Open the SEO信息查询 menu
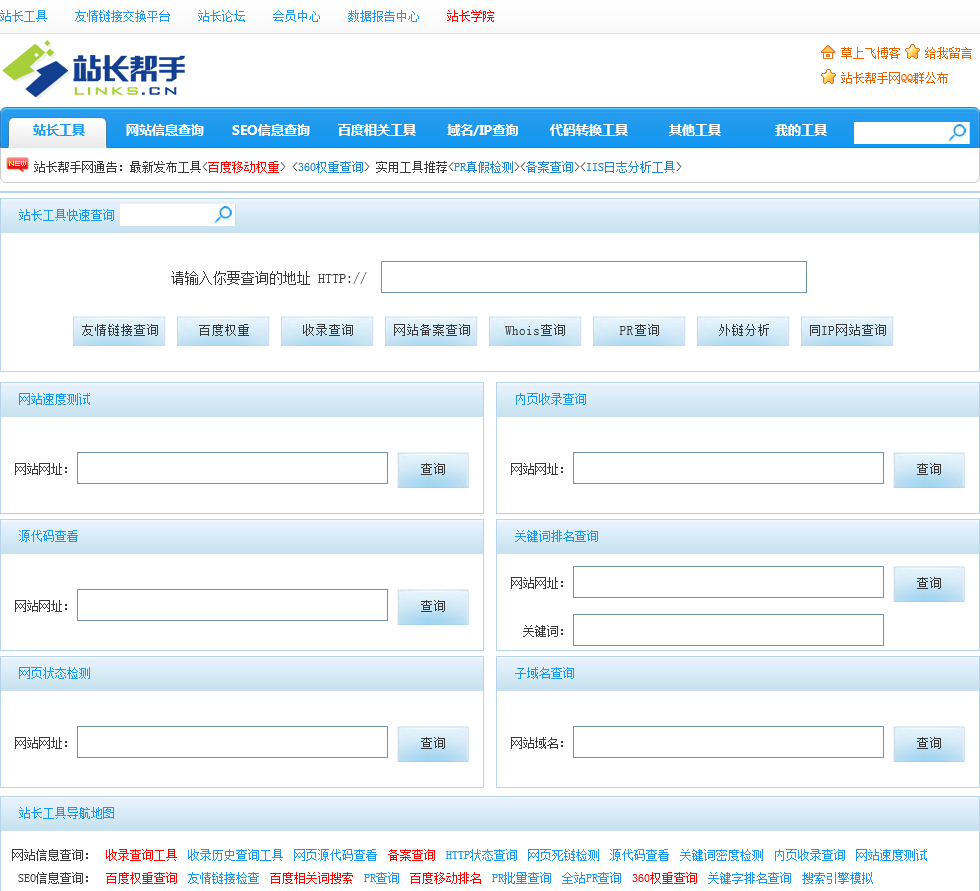This screenshot has width=980, height=891. [271, 130]
